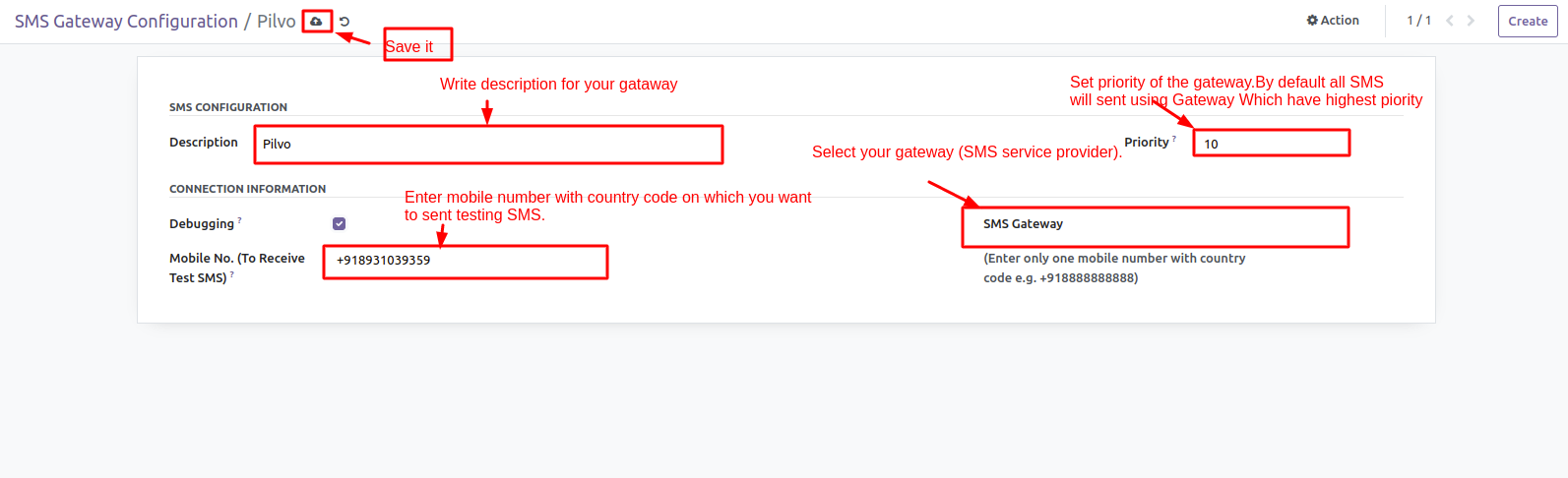Click the Description input field containing Pilvo
This screenshot has width=1568, height=478.
tap(488, 145)
